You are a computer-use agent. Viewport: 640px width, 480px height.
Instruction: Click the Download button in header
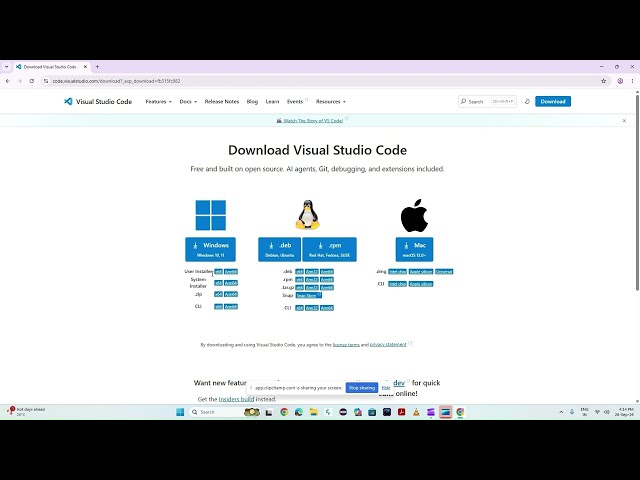click(x=553, y=102)
